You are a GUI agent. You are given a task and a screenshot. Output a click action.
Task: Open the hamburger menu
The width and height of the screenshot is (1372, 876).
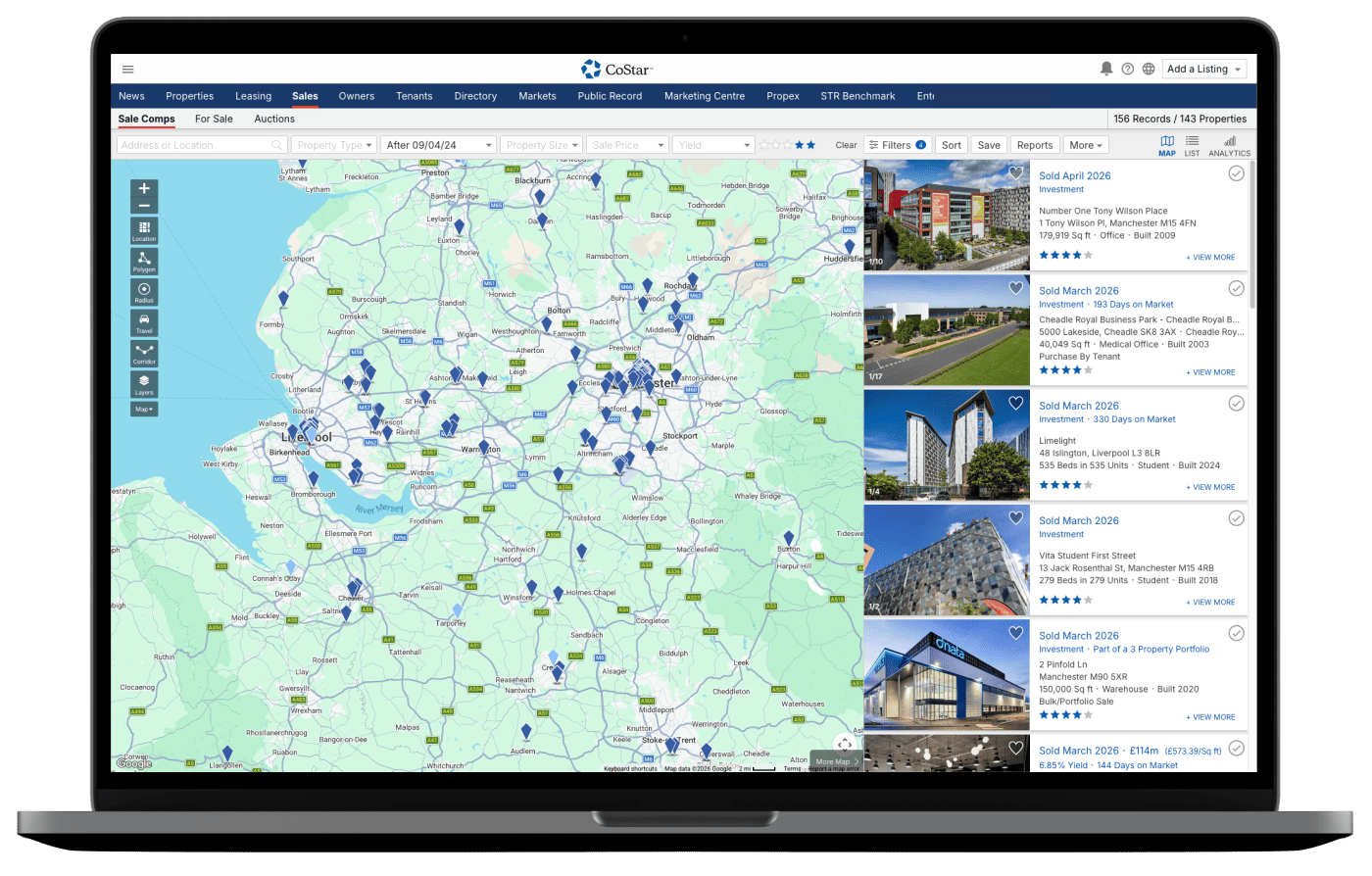(x=128, y=70)
